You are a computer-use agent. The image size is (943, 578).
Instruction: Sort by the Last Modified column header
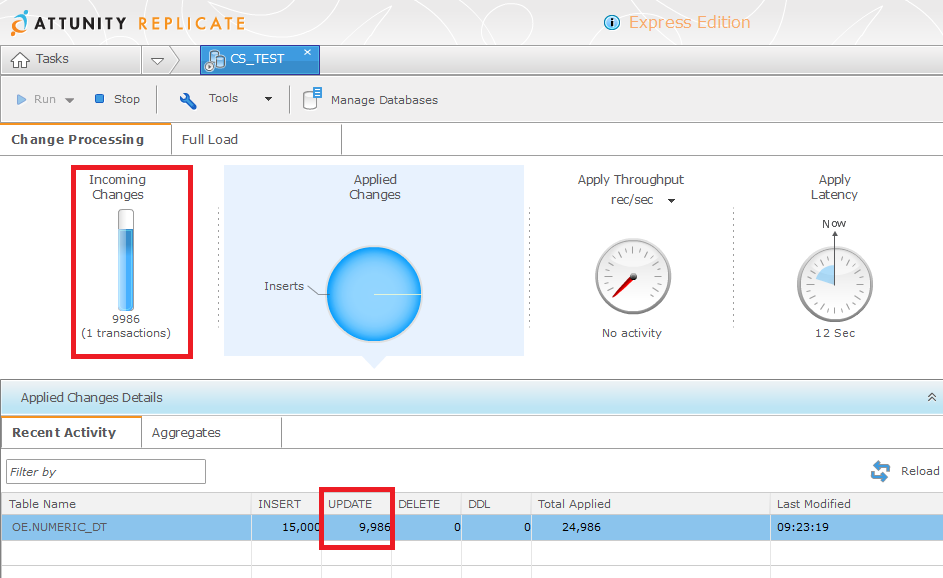point(856,504)
